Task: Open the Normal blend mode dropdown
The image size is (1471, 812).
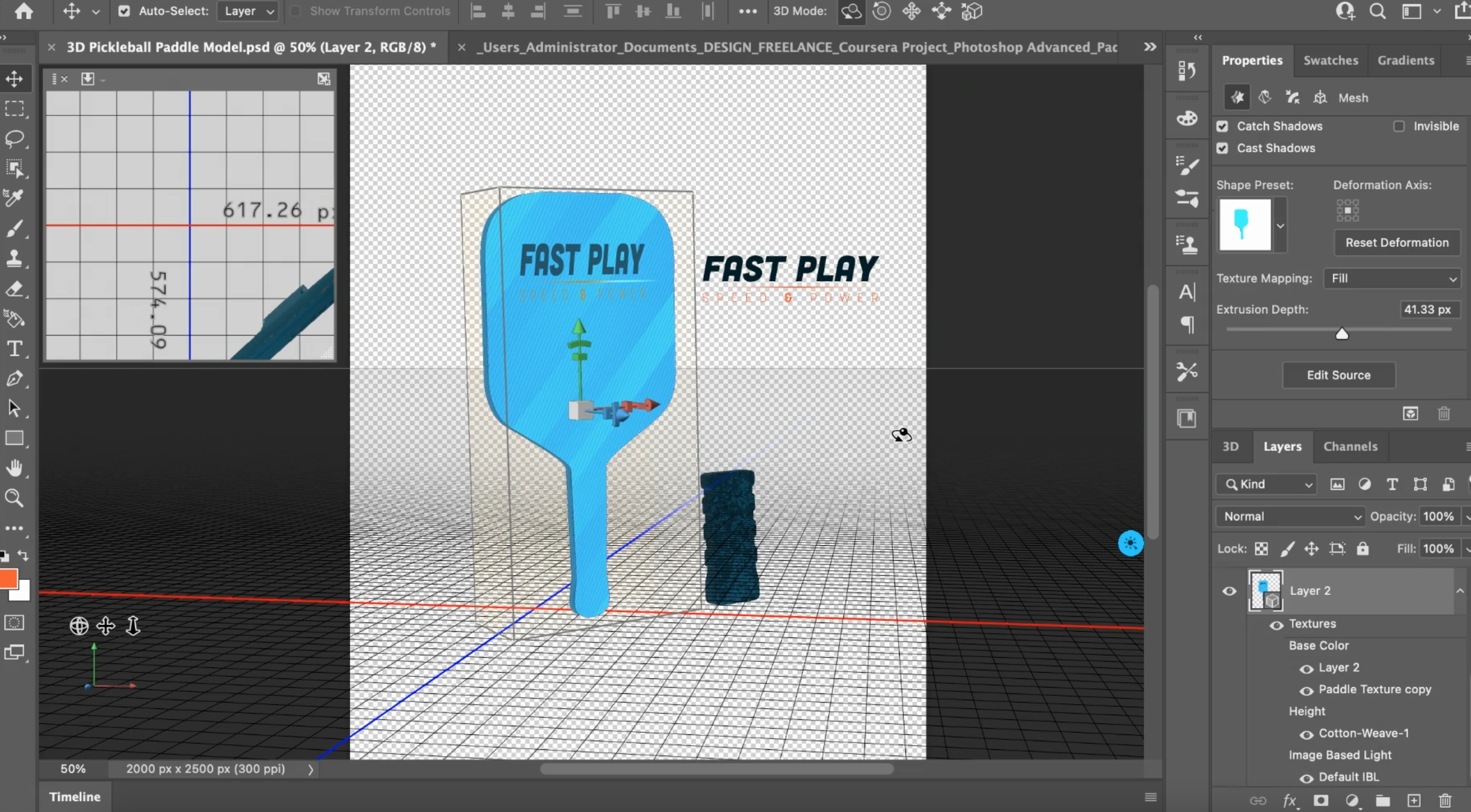Action: pos(1291,516)
